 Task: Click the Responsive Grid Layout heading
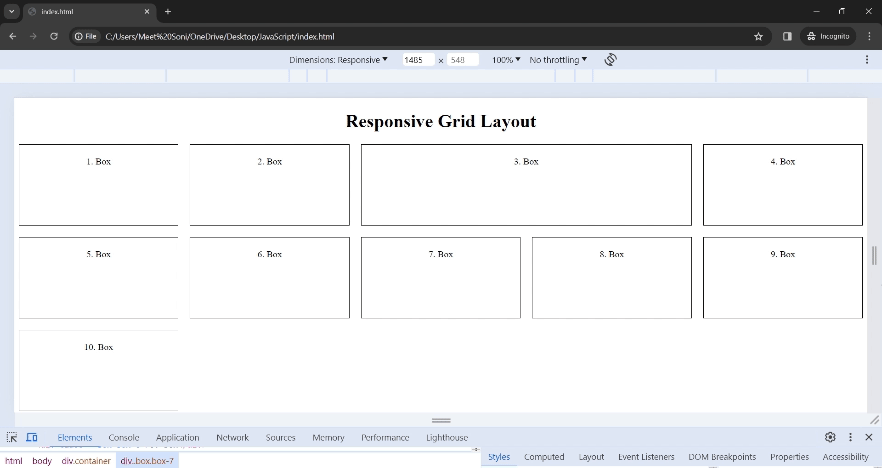pyautogui.click(x=441, y=121)
